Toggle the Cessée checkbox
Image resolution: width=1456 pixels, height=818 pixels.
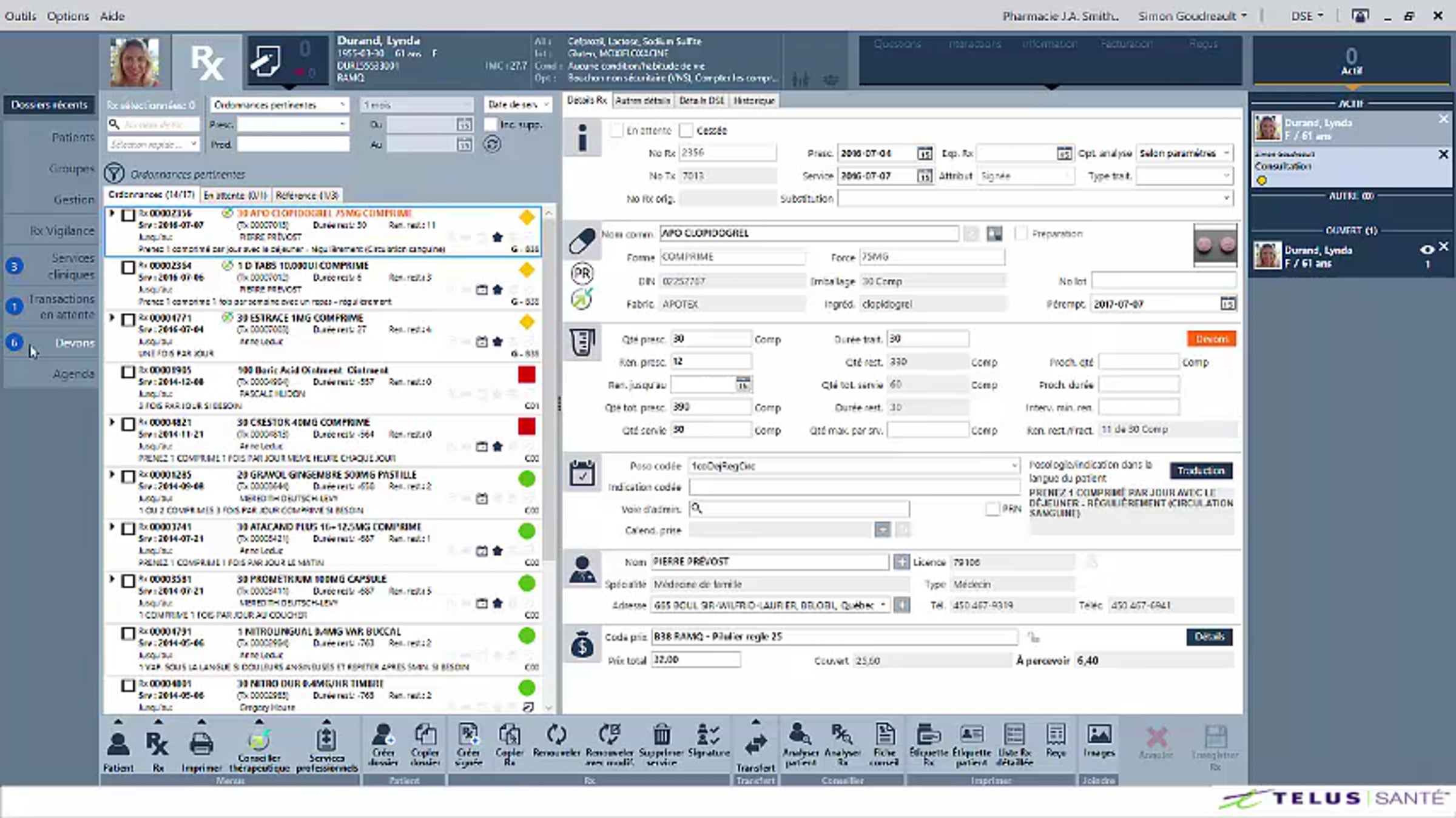tap(686, 130)
